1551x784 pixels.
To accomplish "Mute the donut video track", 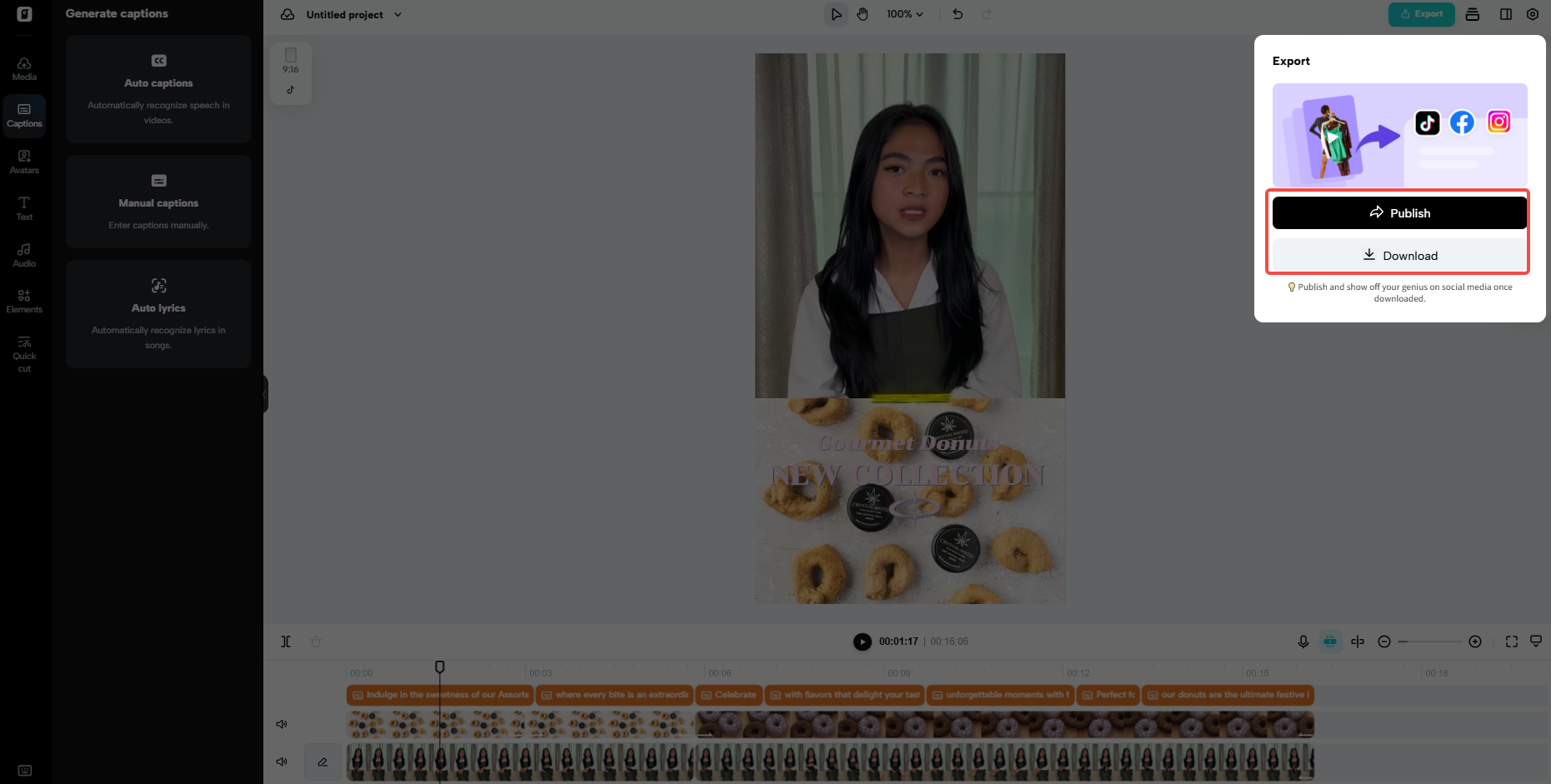I will click(282, 724).
